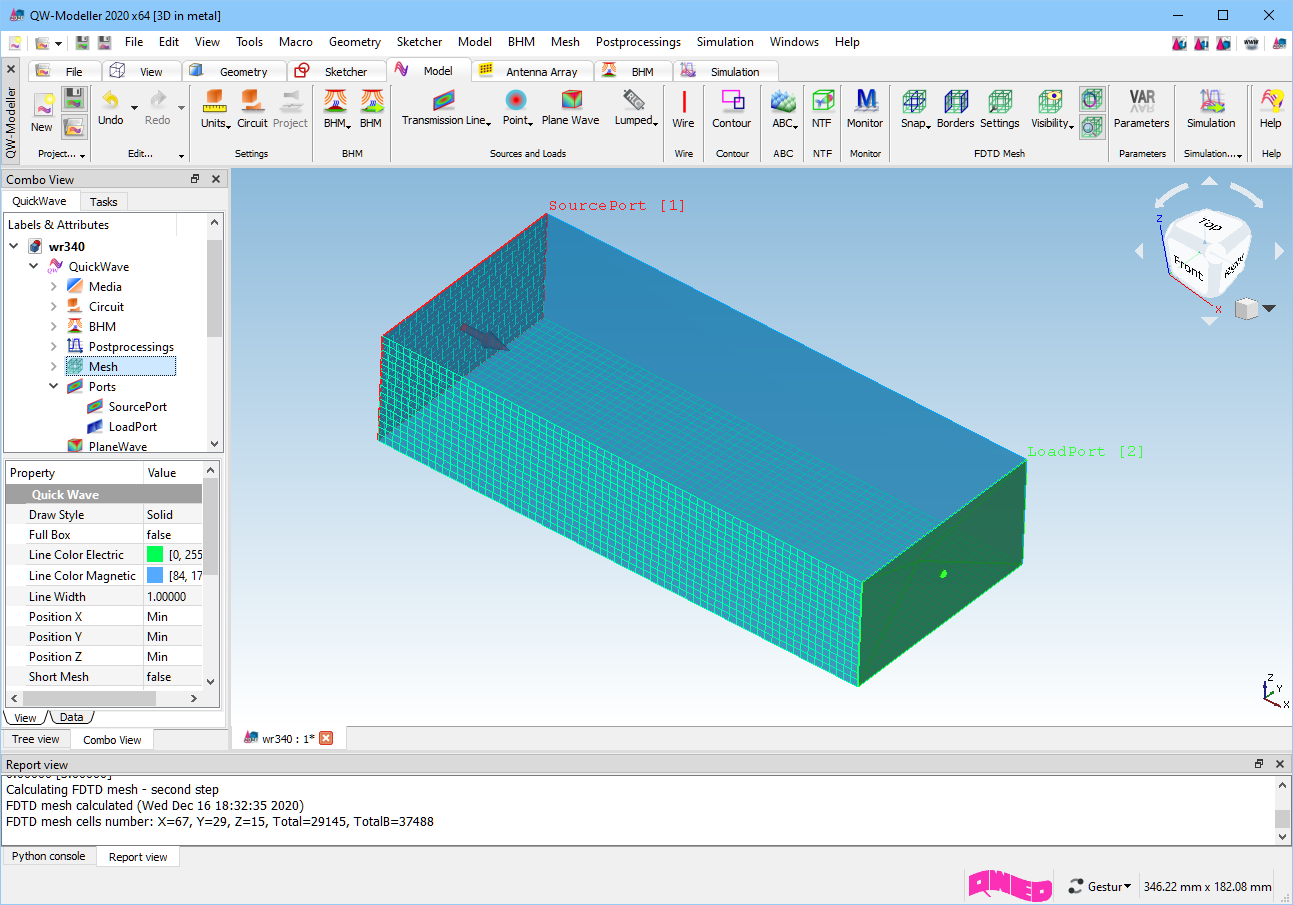Image resolution: width=1293 pixels, height=905 pixels.
Task: Expand the Media tree node
Action: [x=54, y=287]
